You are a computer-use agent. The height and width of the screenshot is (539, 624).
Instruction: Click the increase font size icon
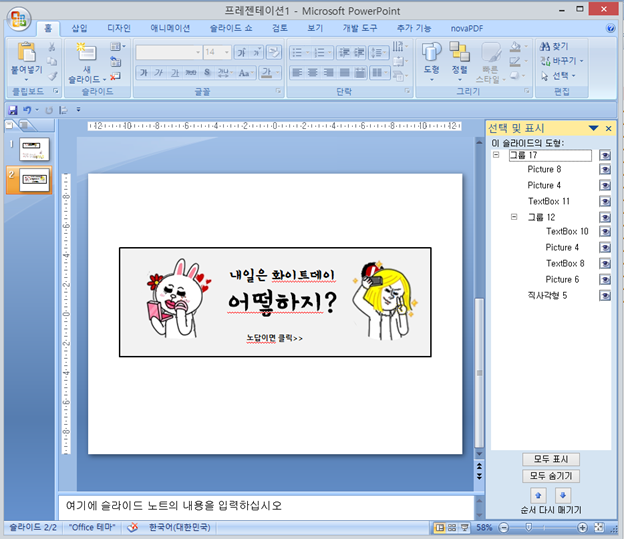click(x=242, y=52)
